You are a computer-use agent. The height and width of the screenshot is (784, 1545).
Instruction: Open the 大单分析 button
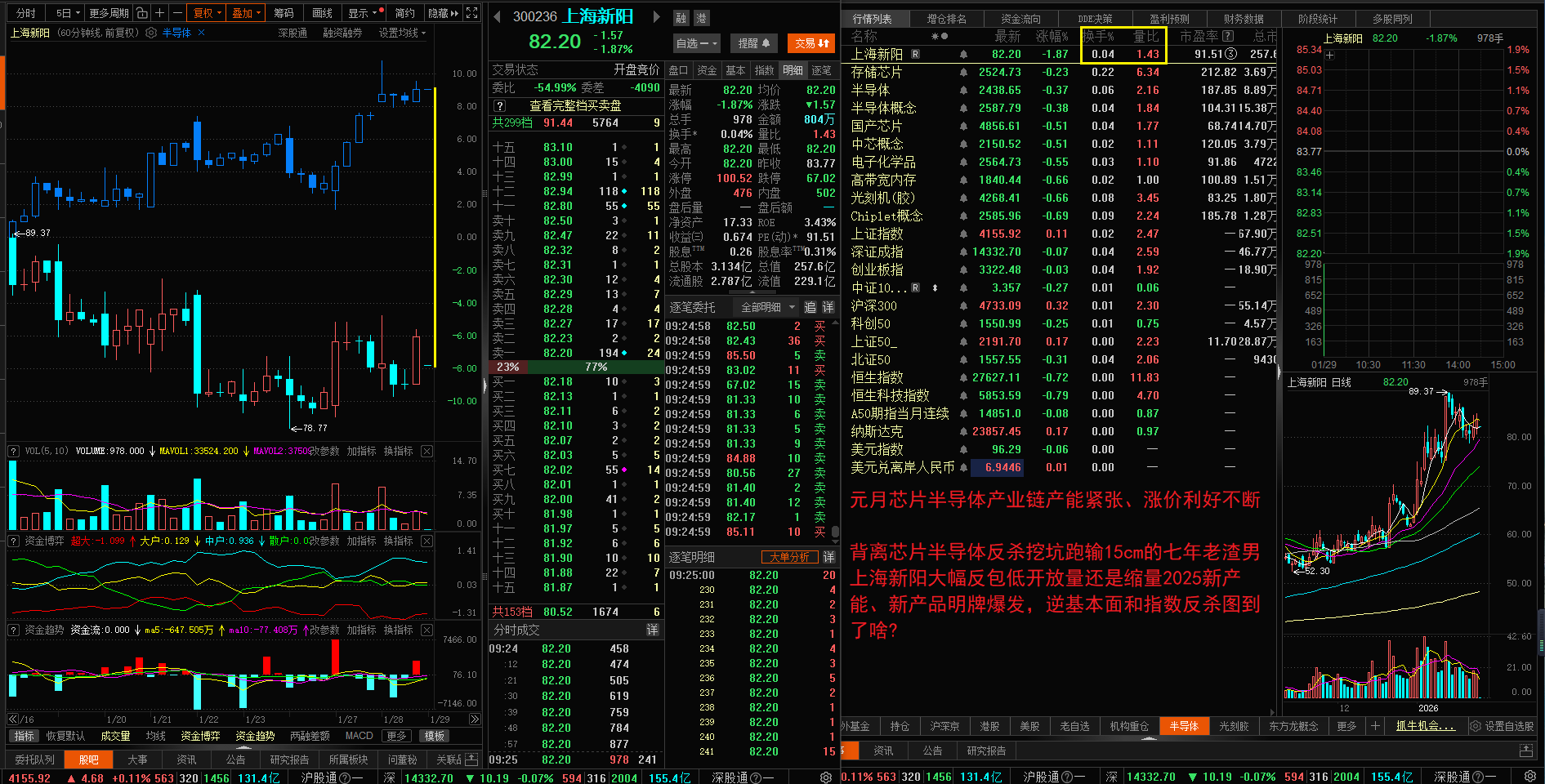[x=789, y=557]
